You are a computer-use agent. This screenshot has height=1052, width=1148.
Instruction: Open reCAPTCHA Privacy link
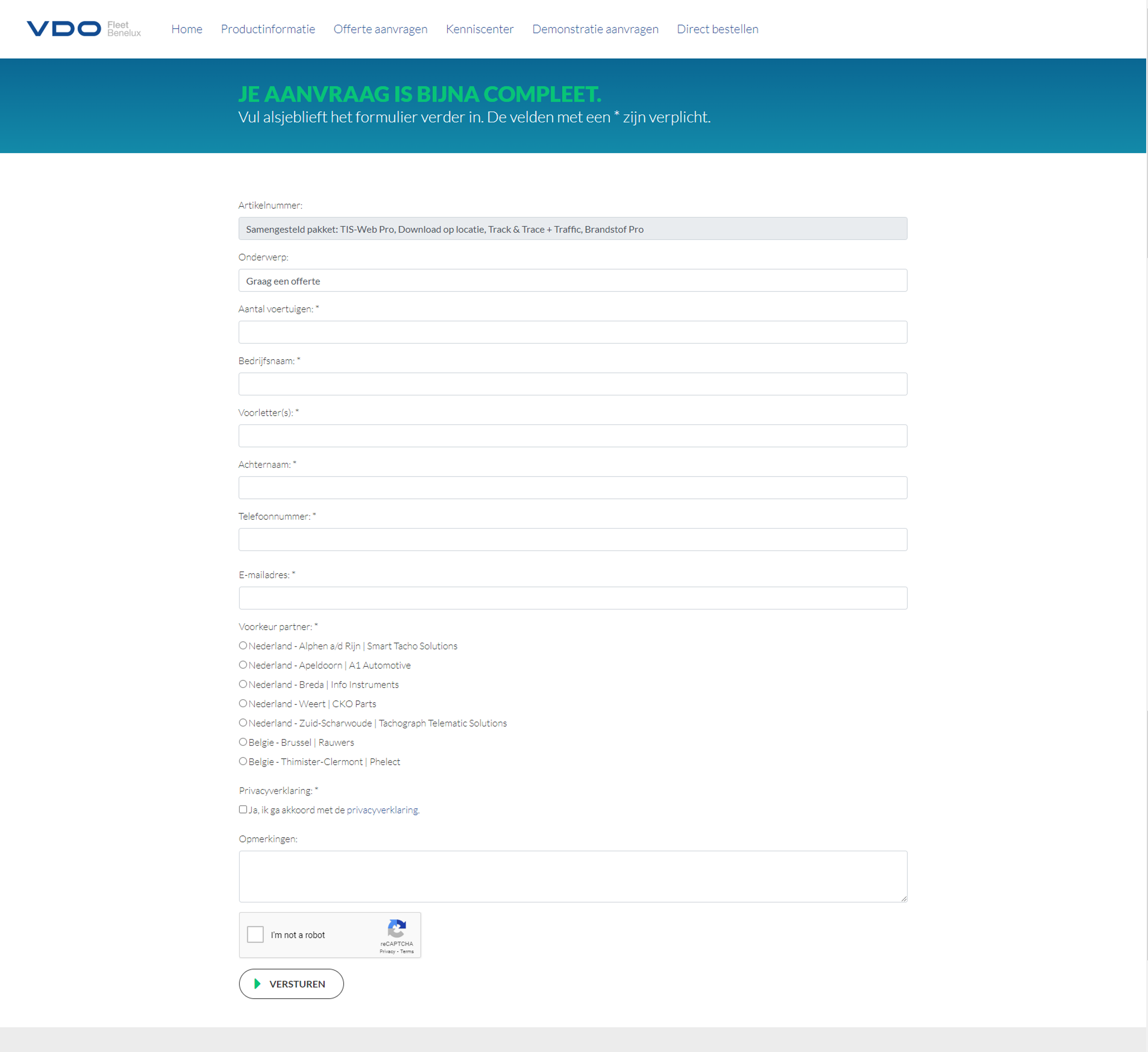tap(387, 951)
